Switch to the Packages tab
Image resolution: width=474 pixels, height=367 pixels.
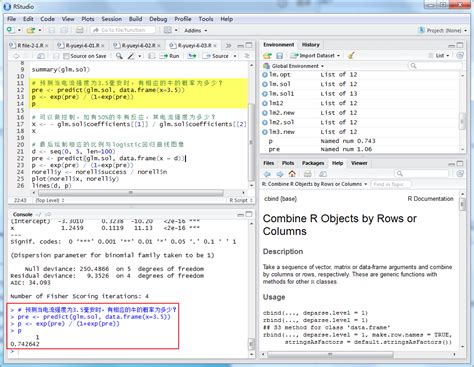coord(313,163)
